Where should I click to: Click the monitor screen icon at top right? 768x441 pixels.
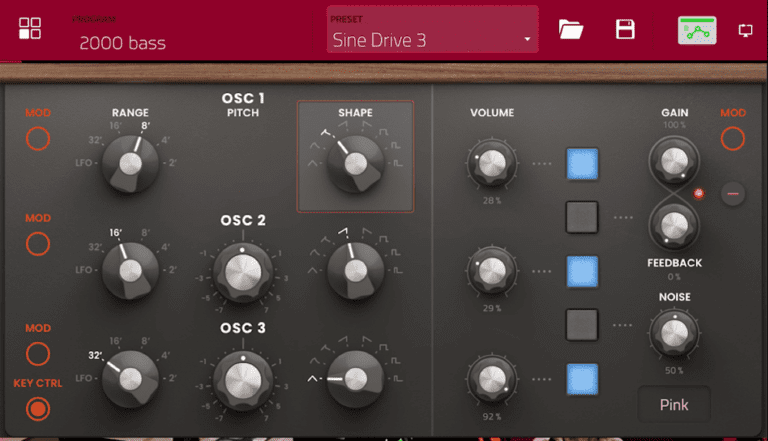(745, 30)
